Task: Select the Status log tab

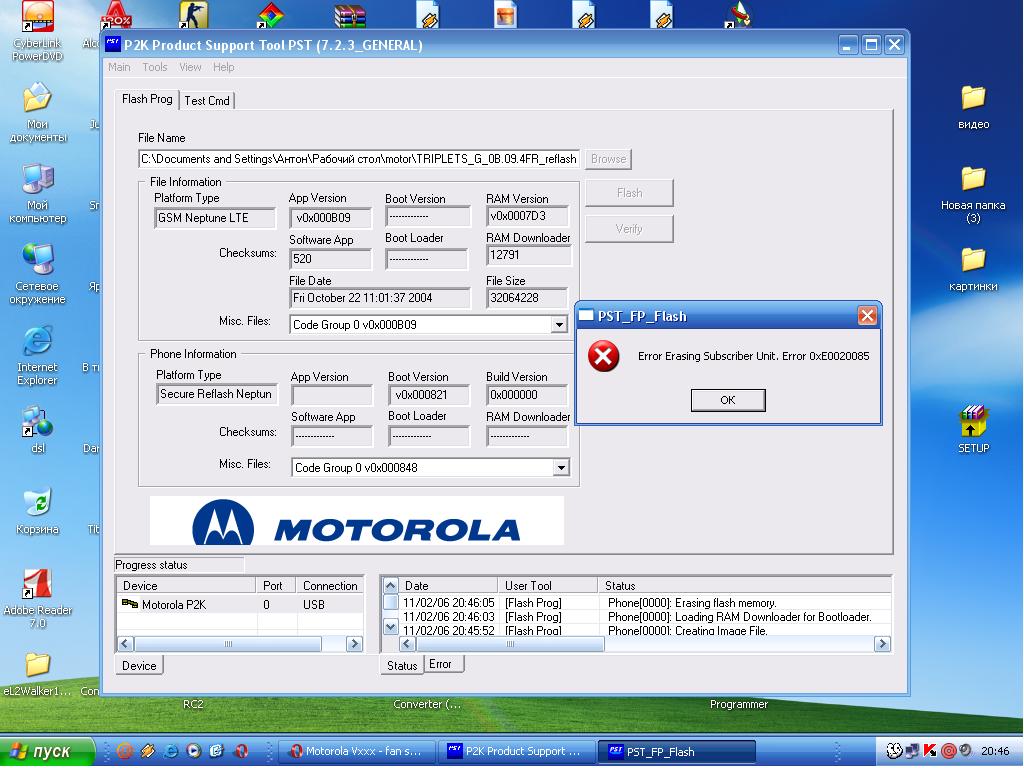Action: (x=402, y=665)
